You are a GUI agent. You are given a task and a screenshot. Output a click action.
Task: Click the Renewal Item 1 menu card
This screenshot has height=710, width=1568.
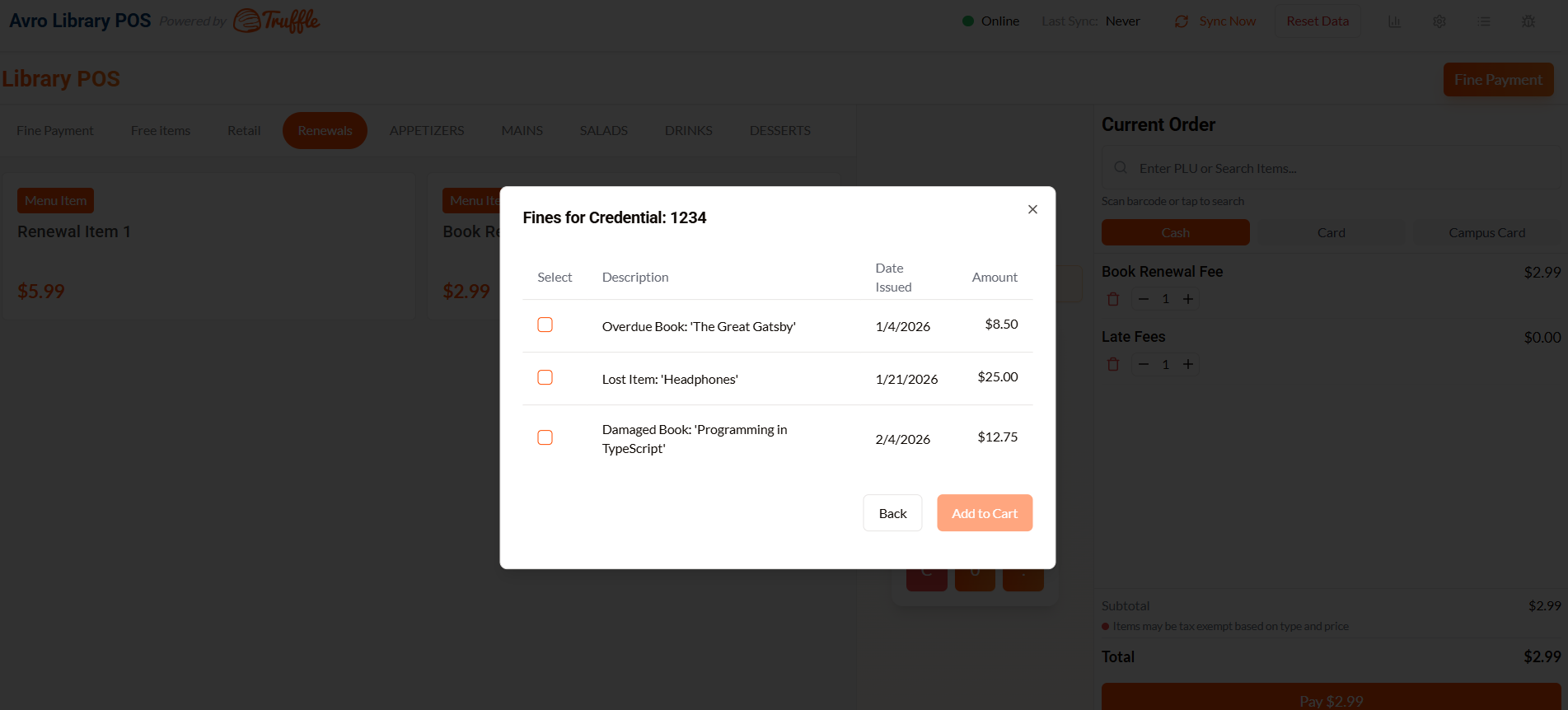[x=209, y=245]
